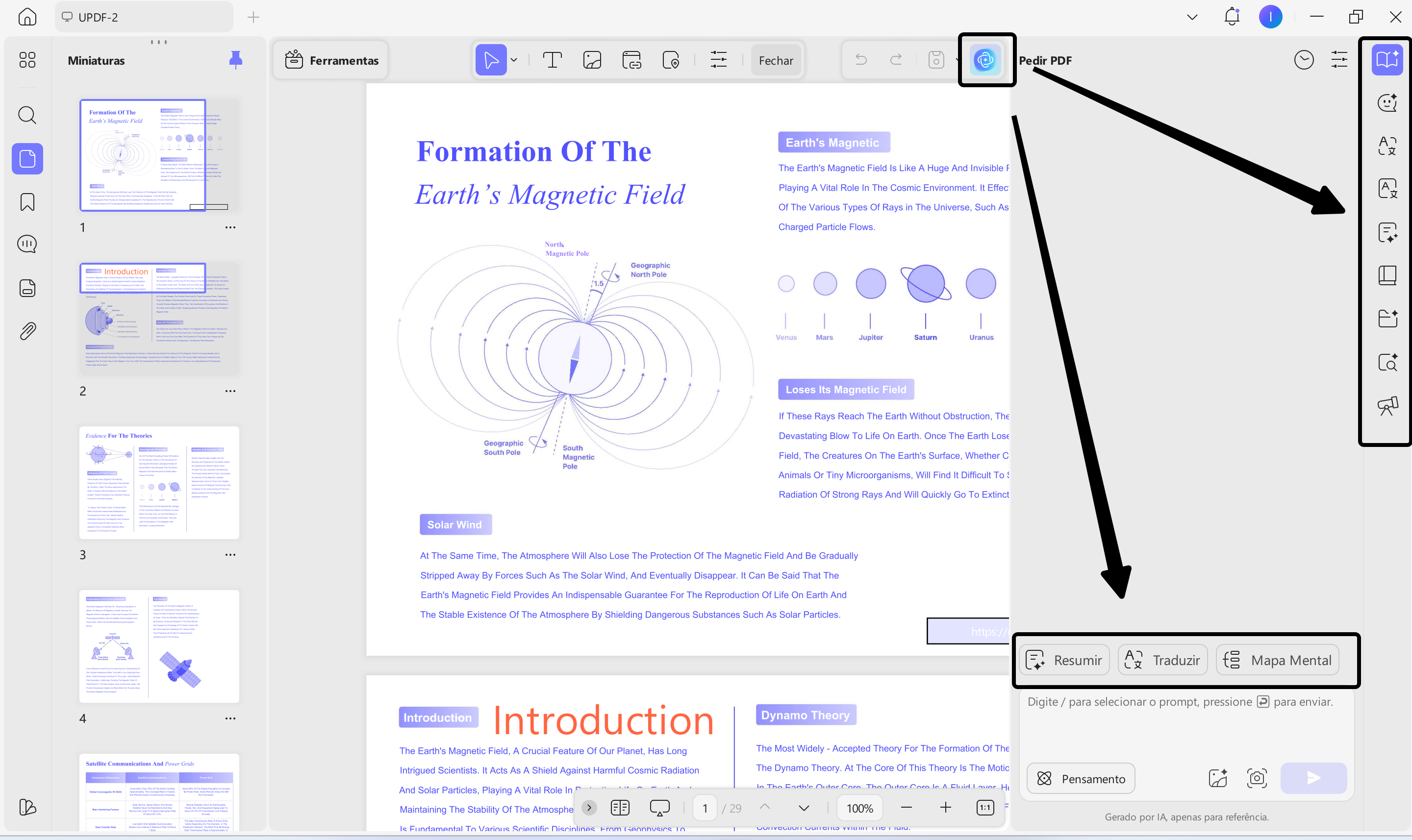
Task: Open the title bar chevron dropdown
Action: point(1192,17)
